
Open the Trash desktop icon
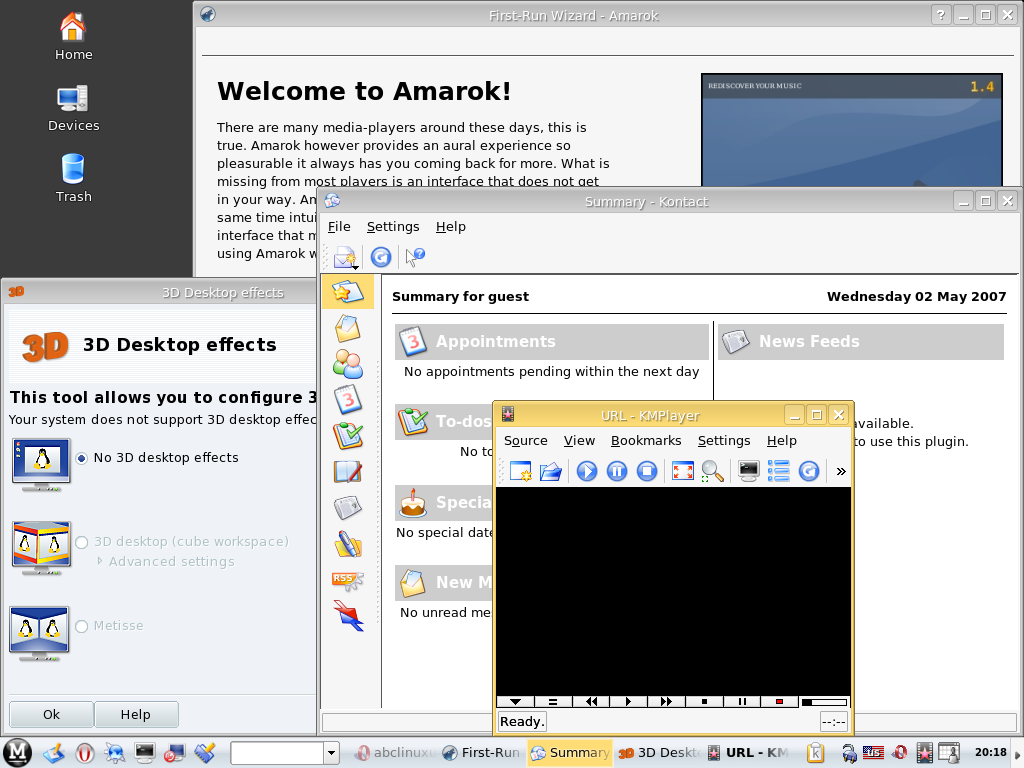coord(72,178)
